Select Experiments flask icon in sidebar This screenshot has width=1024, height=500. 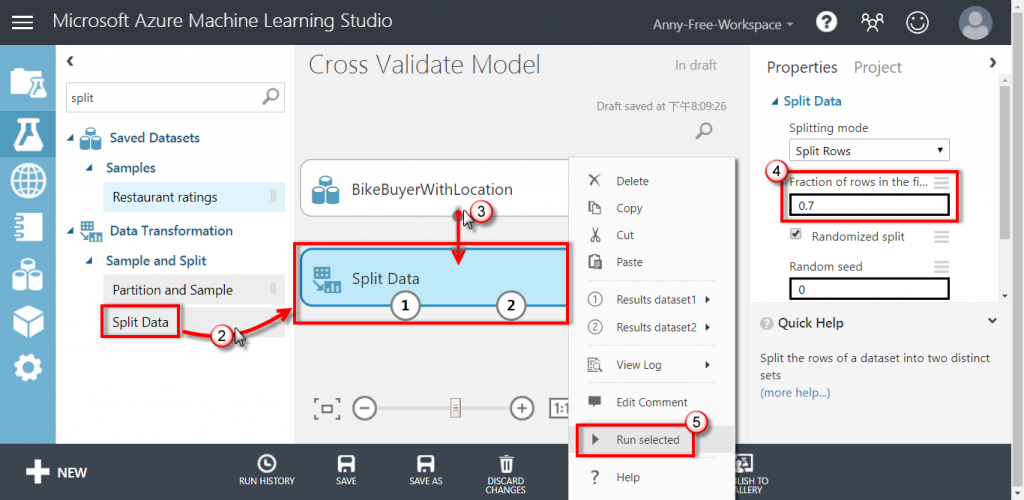[28, 134]
